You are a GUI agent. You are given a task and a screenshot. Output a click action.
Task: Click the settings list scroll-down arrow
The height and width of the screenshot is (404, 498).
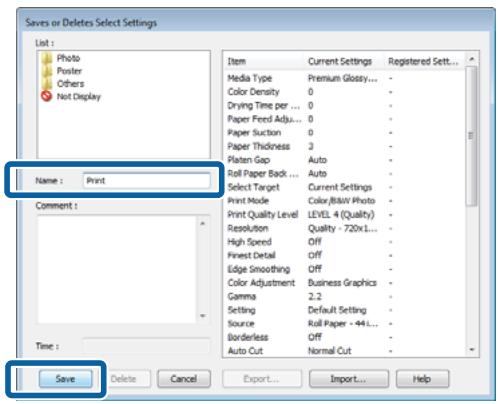(x=471, y=350)
